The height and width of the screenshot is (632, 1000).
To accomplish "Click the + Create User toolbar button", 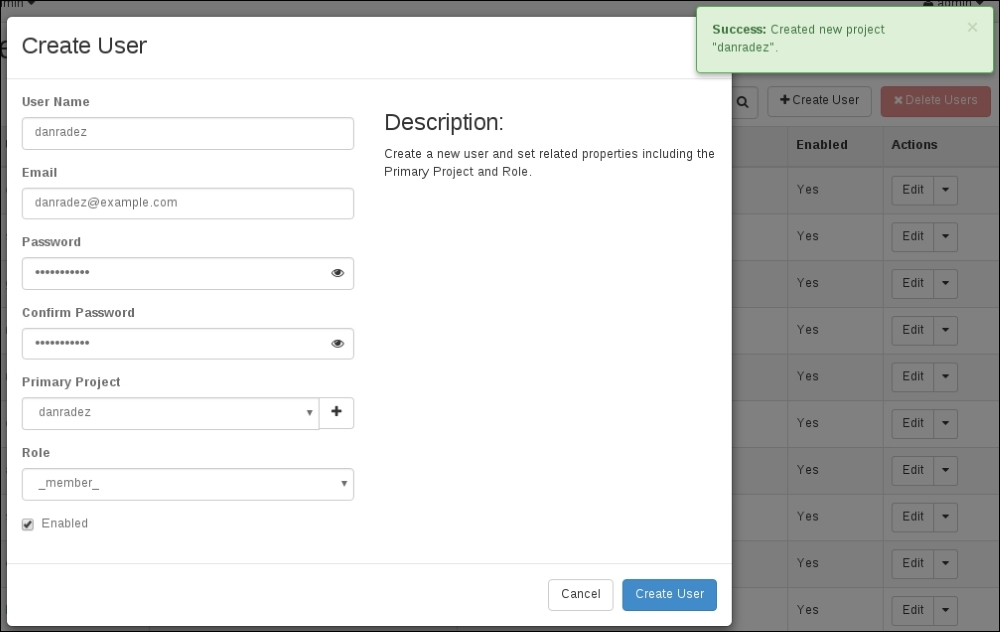I will (819, 101).
